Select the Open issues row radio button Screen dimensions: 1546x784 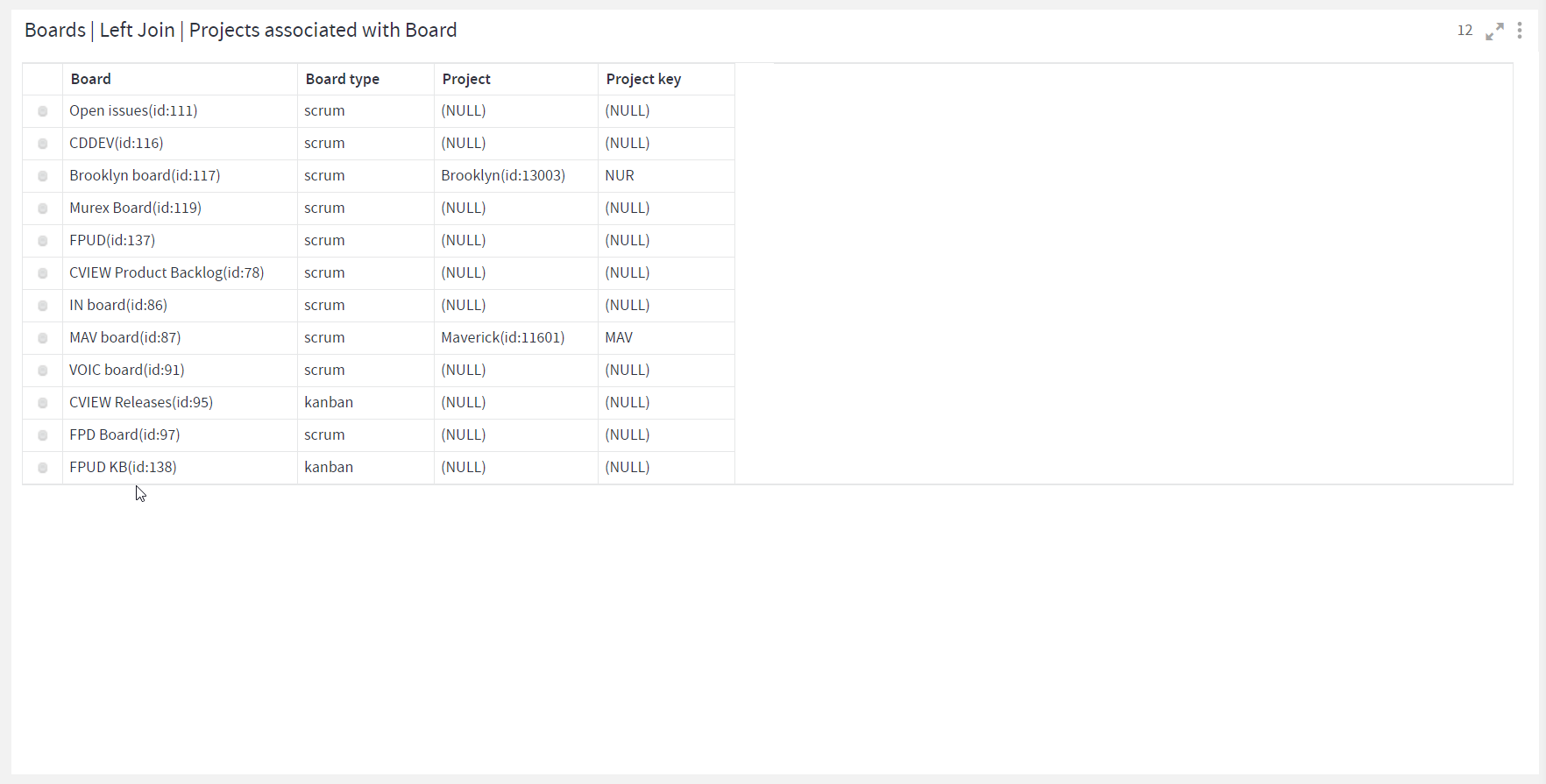42,111
